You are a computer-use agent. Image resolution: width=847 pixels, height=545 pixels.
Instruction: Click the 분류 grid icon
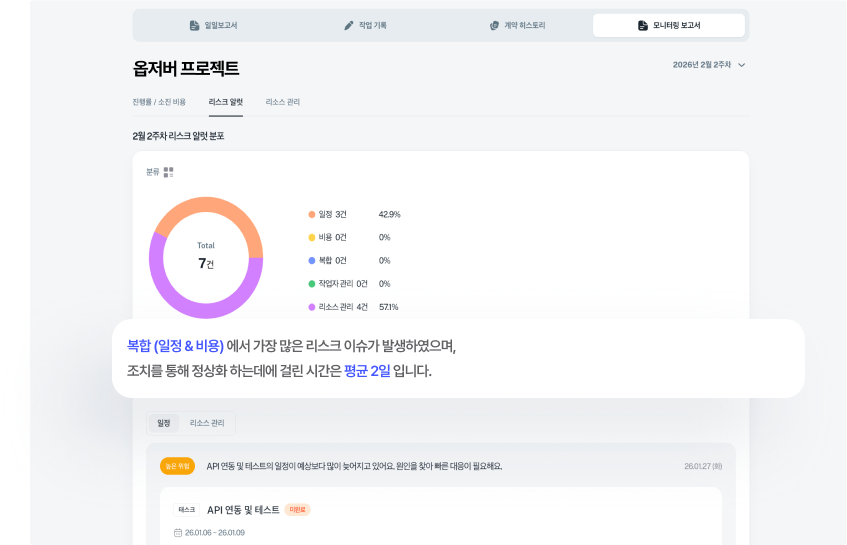tap(169, 172)
